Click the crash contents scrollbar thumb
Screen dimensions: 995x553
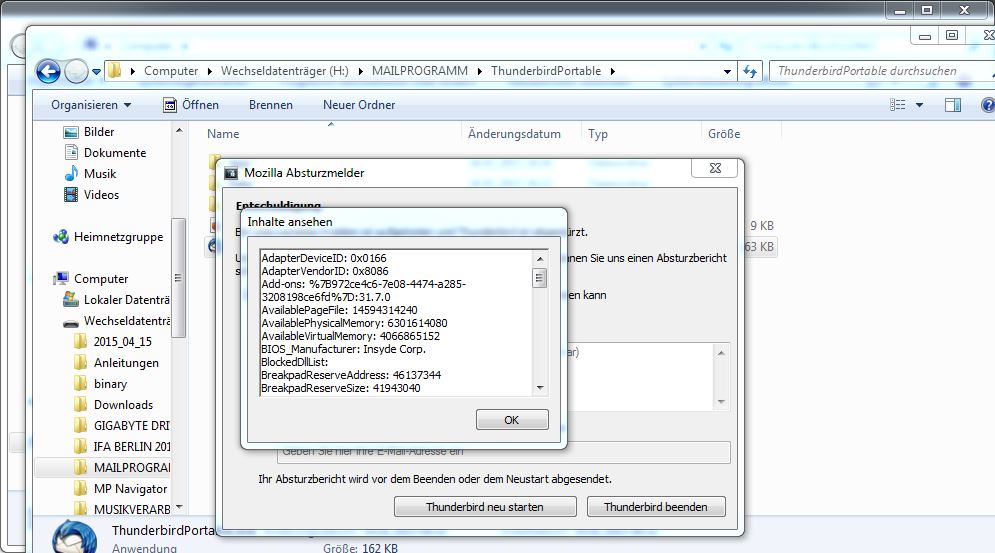[x=540, y=277]
